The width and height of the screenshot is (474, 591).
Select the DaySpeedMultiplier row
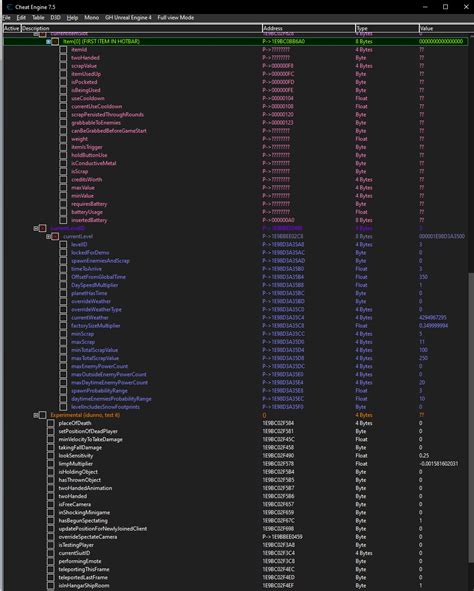[x=95, y=285]
